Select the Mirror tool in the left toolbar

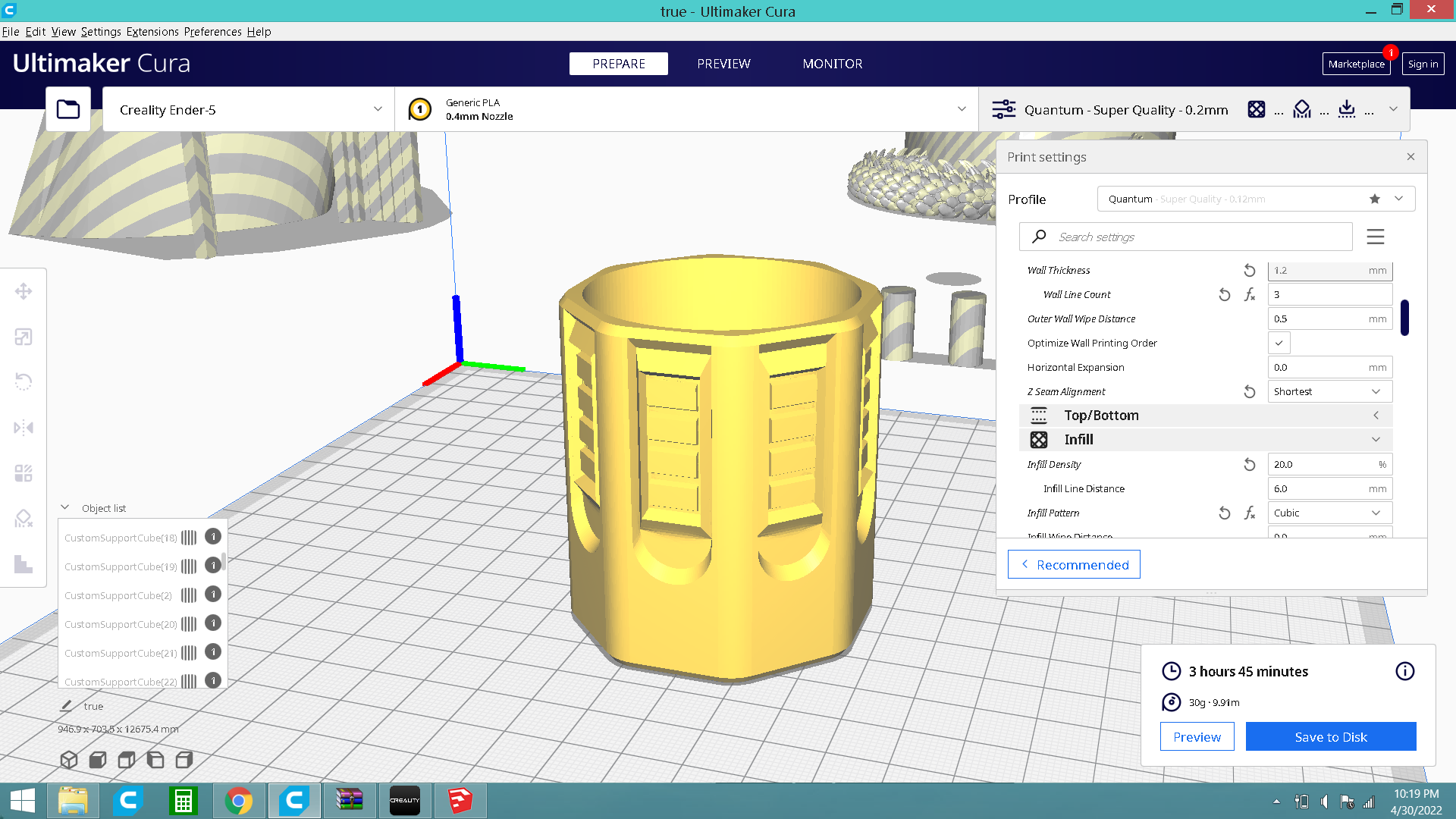coord(24,428)
